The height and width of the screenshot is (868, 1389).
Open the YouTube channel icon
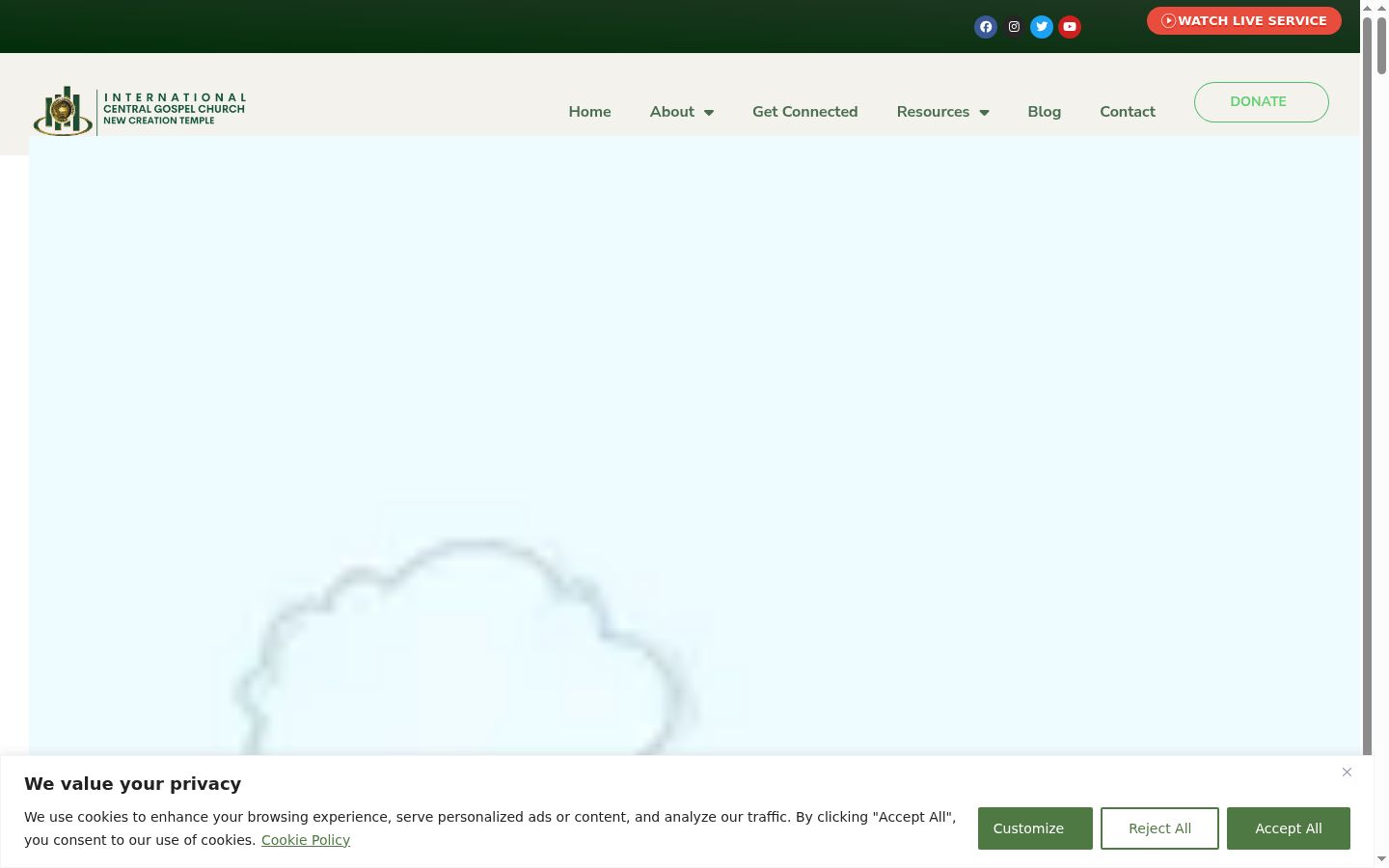[x=1070, y=27]
